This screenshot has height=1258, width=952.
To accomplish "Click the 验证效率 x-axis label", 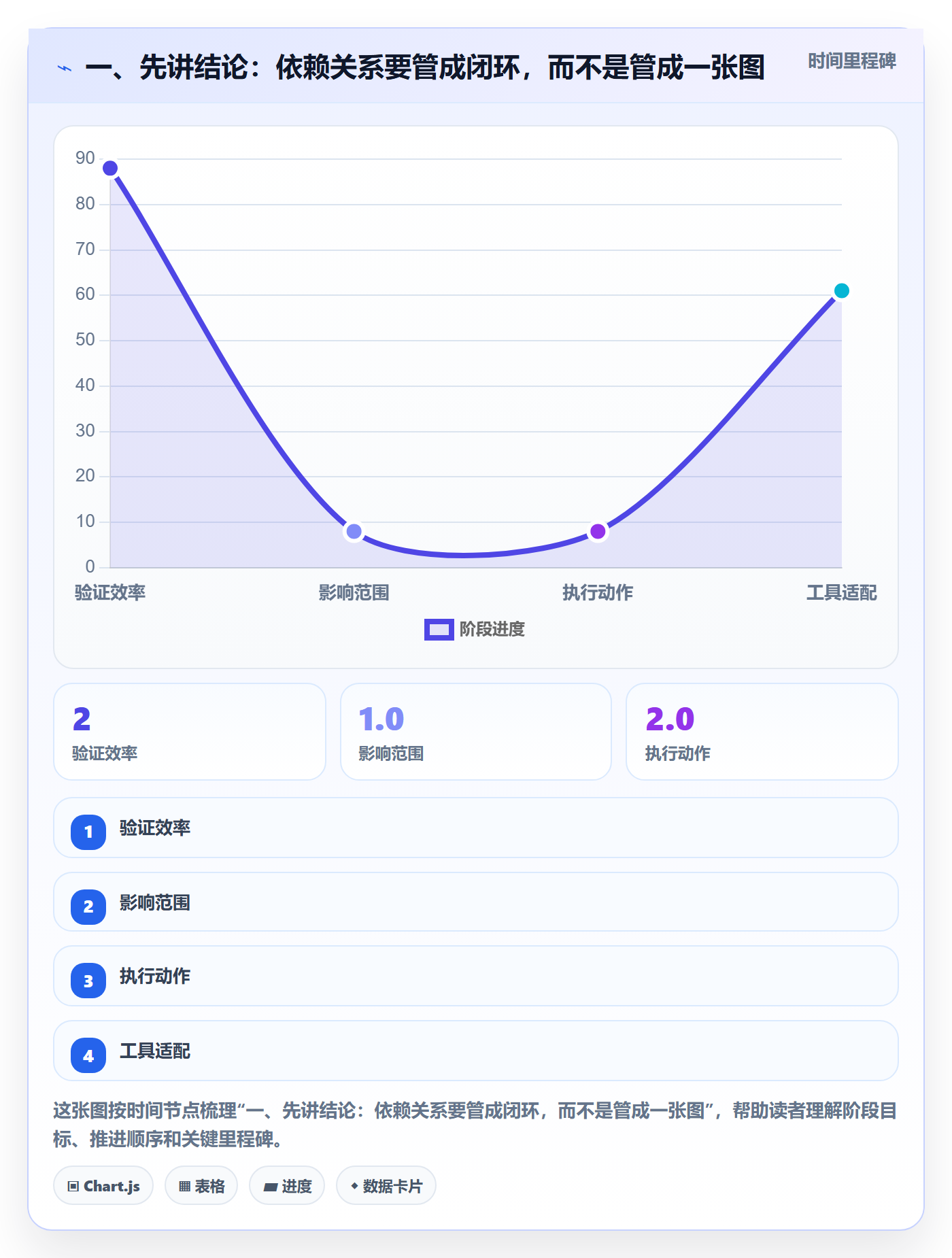I will pyautogui.click(x=110, y=593).
